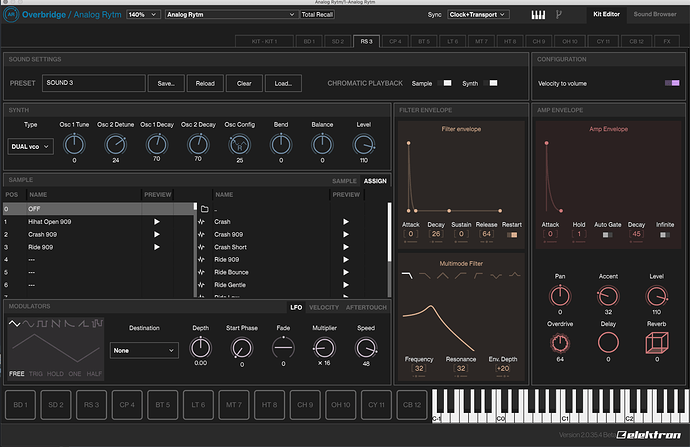The image size is (690, 447).
Task: Open the BD 1 track tab
Action: point(309,41)
